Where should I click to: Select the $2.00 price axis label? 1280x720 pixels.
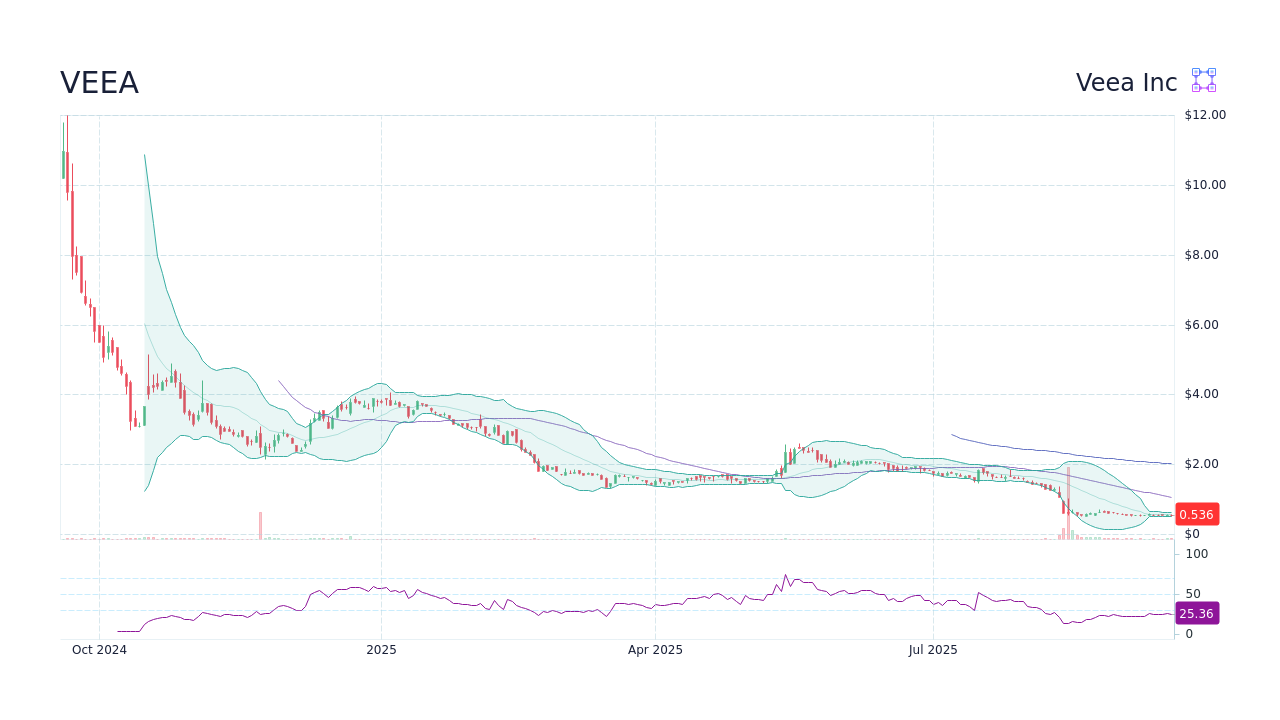1201,464
